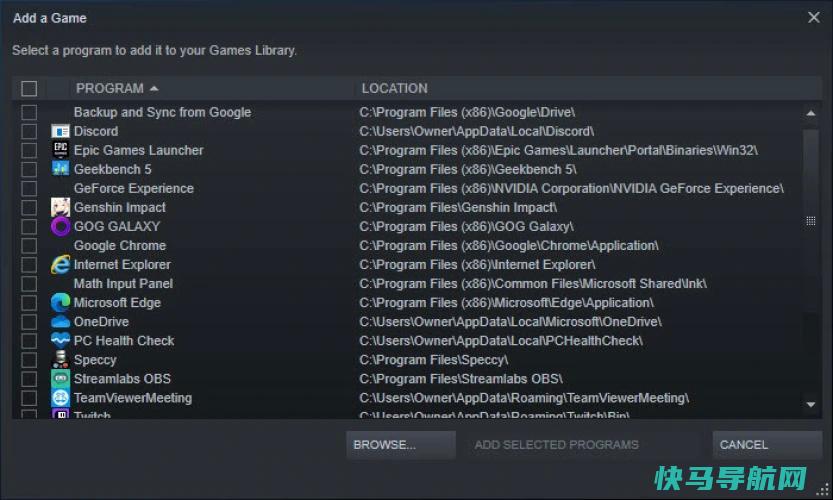Click the PROGRAM sort arrow indicator
Image resolution: width=833 pixels, height=500 pixels.
click(154, 88)
